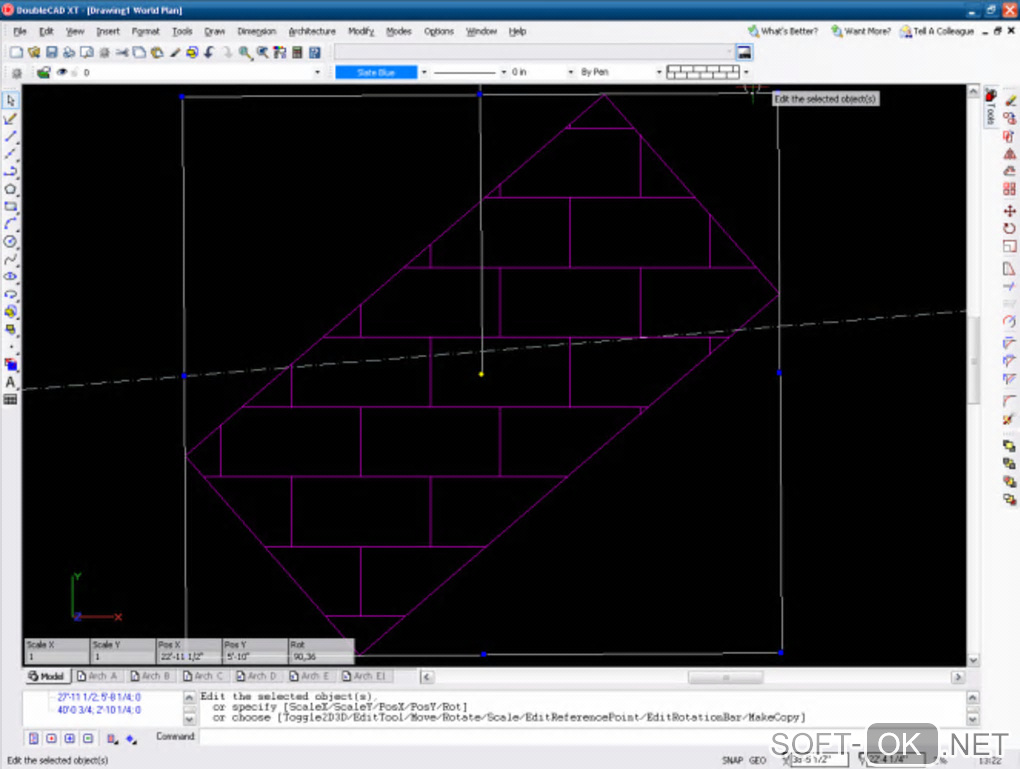Choose the Line drawing tool
This screenshot has width=1020, height=769.
[11, 136]
